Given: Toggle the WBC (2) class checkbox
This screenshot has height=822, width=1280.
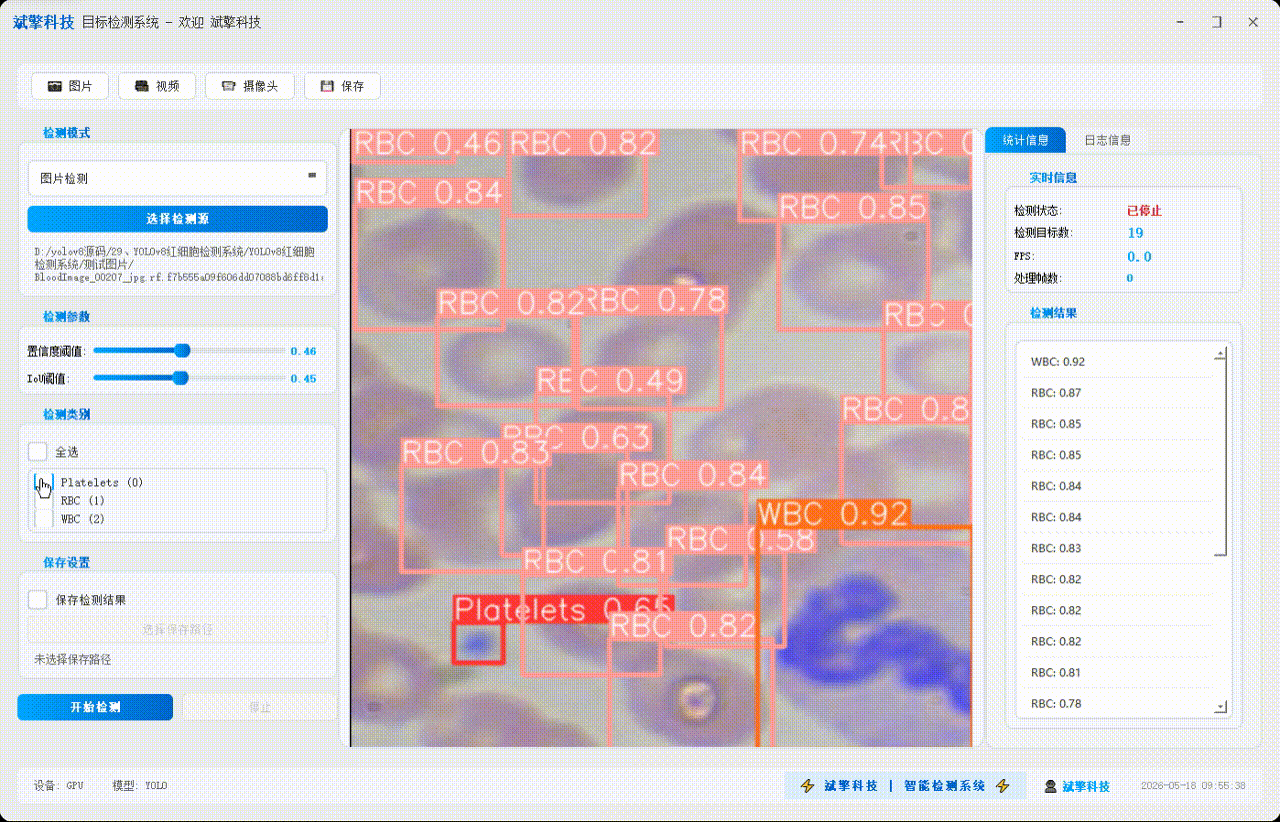Looking at the screenshot, I should pyautogui.click(x=44, y=519).
